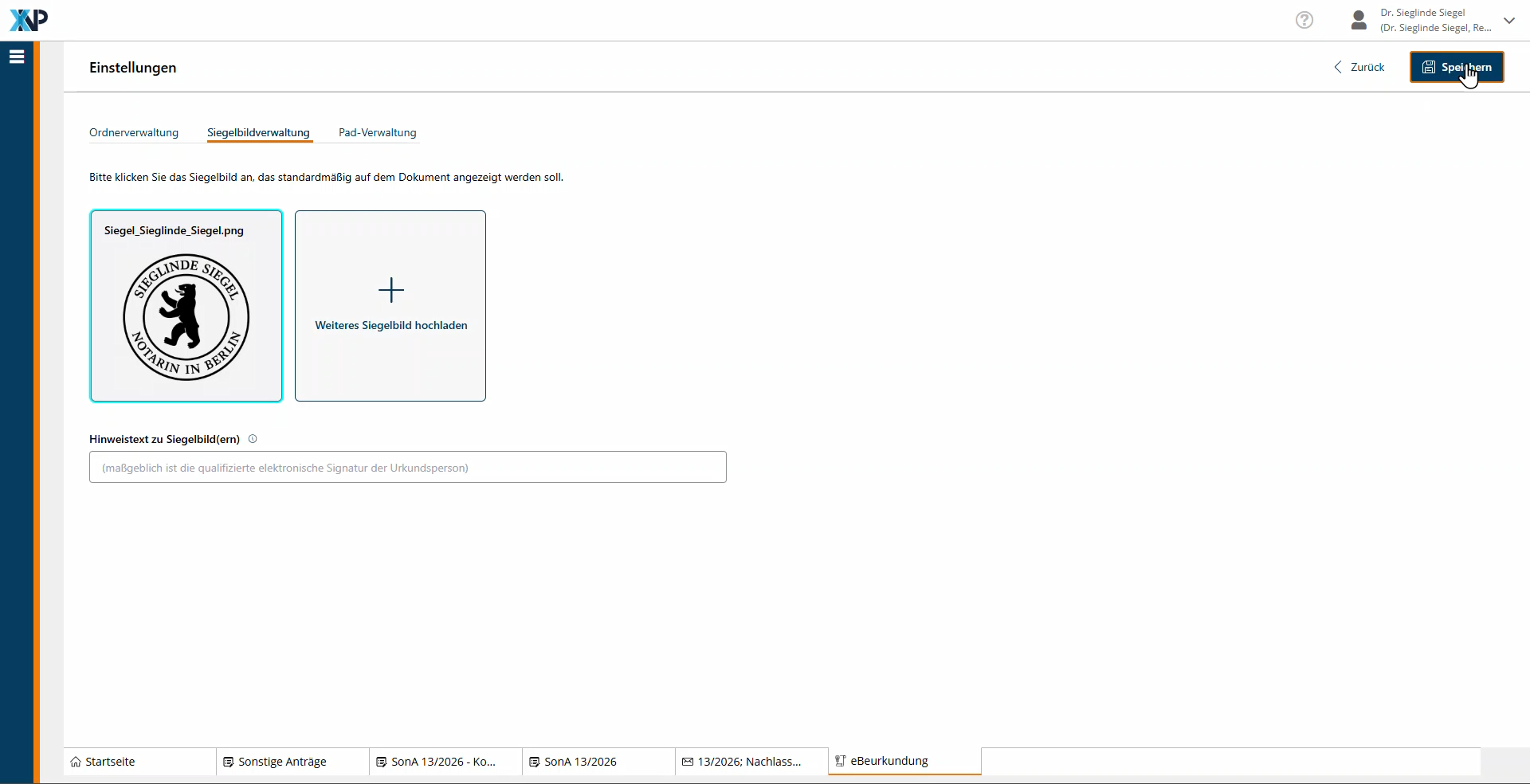This screenshot has height=784, width=1530.
Task: Click the home icon in Startseite tab
Action: coord(76,762)
